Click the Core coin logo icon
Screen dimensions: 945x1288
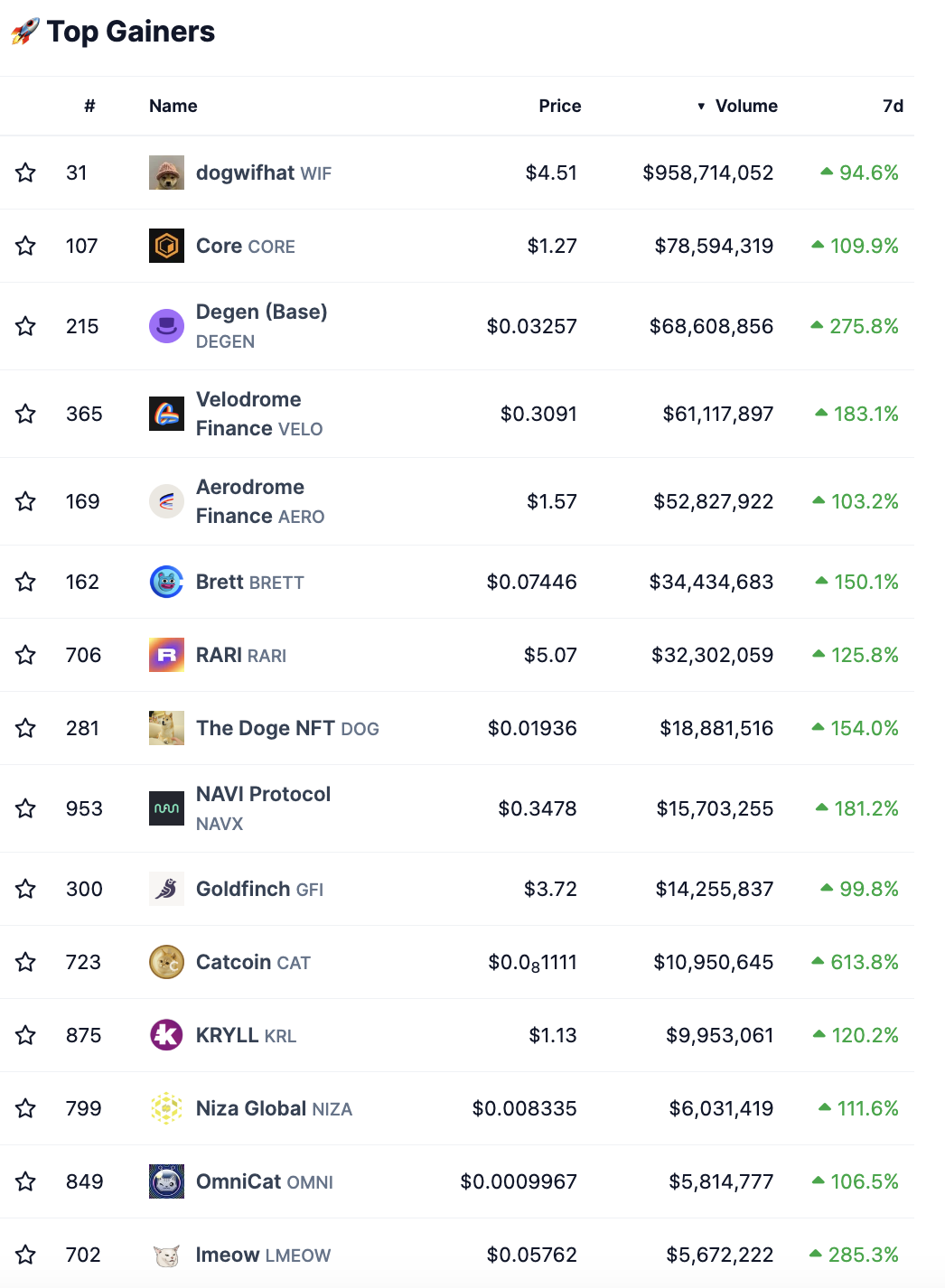[x=166, y=246]
